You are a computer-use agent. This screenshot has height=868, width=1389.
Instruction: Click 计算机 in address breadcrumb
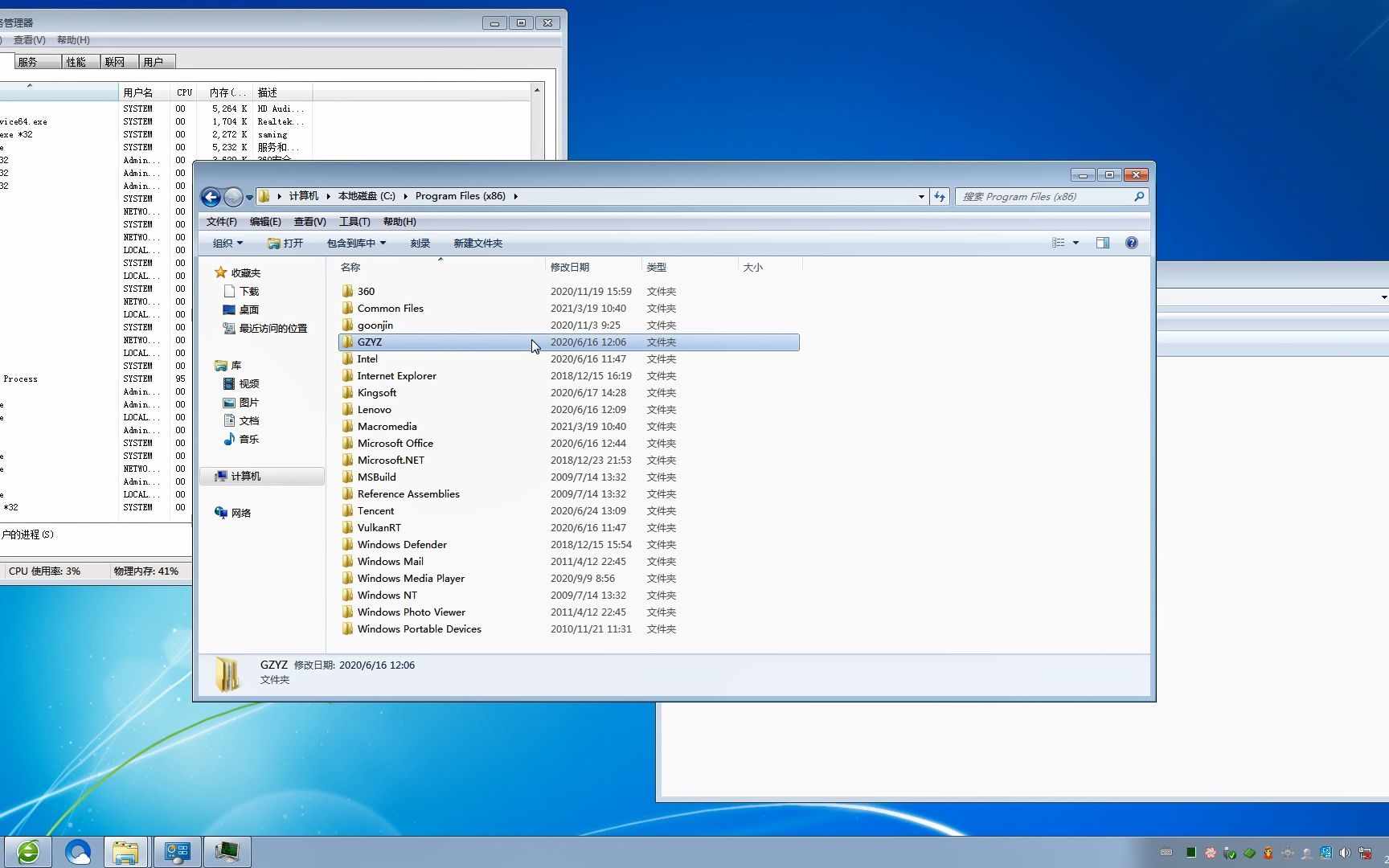coord(304,196)
